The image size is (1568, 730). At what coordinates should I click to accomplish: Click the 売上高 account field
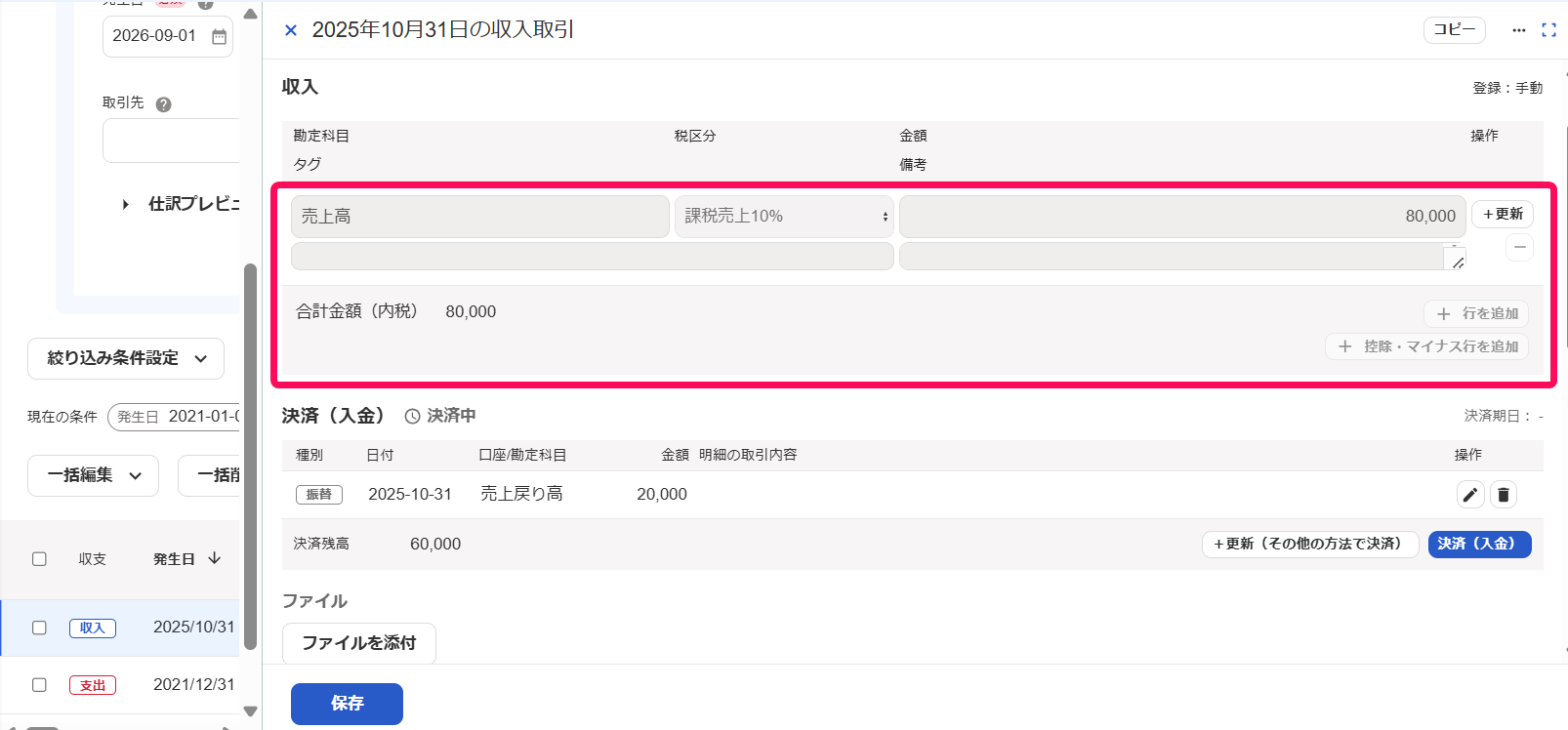[x=480, y=217]
